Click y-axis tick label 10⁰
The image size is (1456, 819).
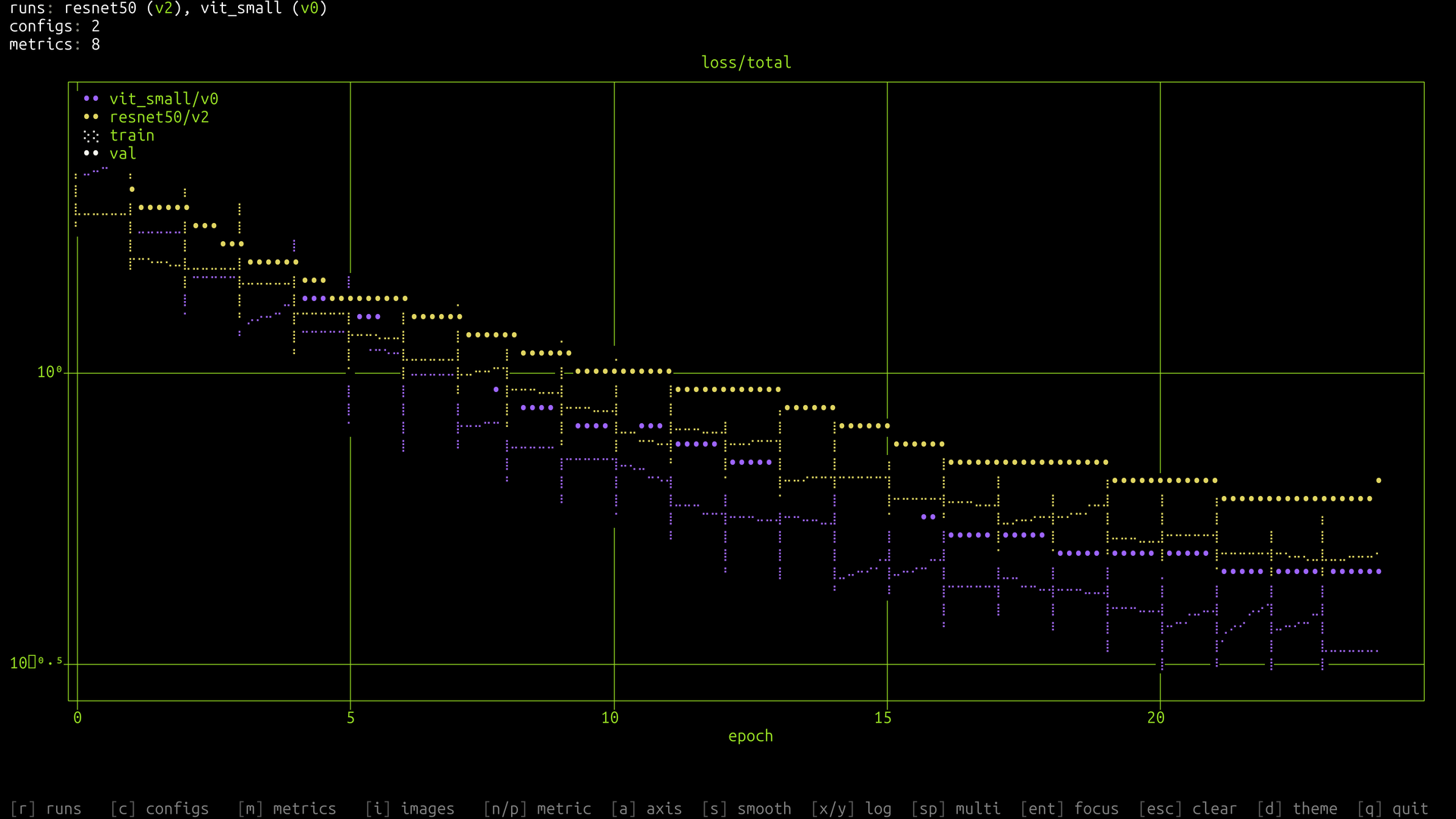point(50,372)
